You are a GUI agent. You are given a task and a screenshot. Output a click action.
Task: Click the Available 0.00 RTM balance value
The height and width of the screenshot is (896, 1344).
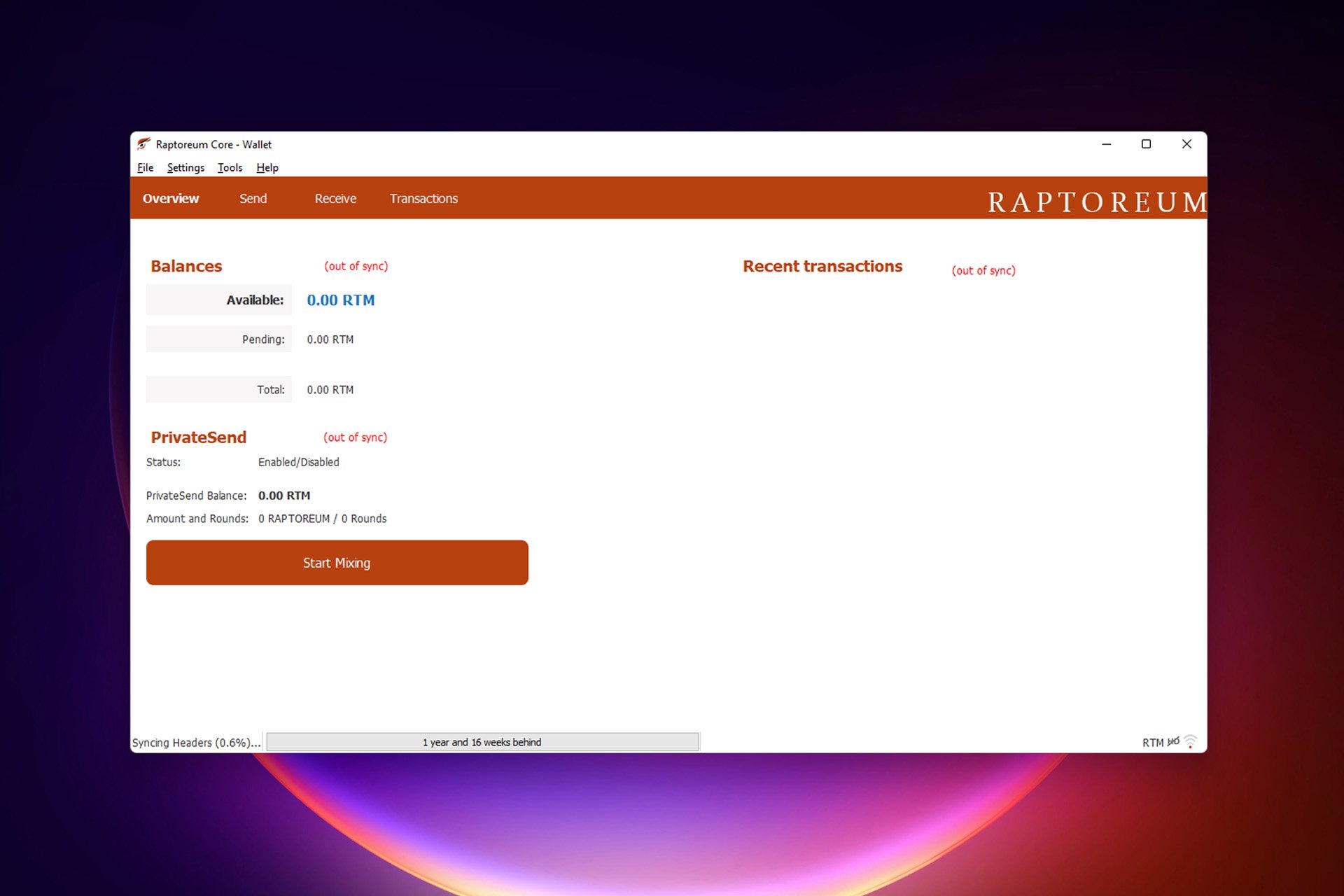point(340,300)
